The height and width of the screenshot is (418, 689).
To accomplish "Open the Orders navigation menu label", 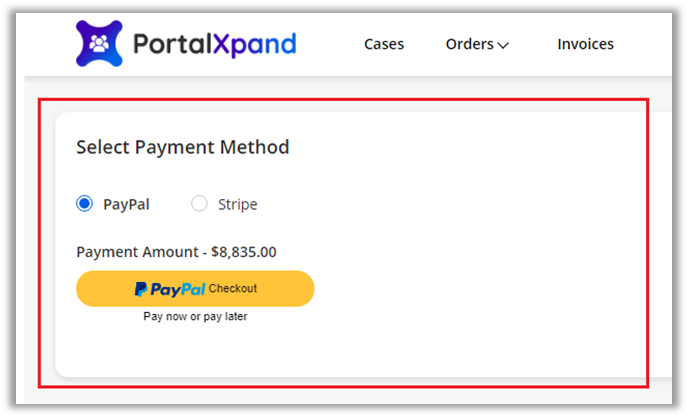I will point(469,44).
